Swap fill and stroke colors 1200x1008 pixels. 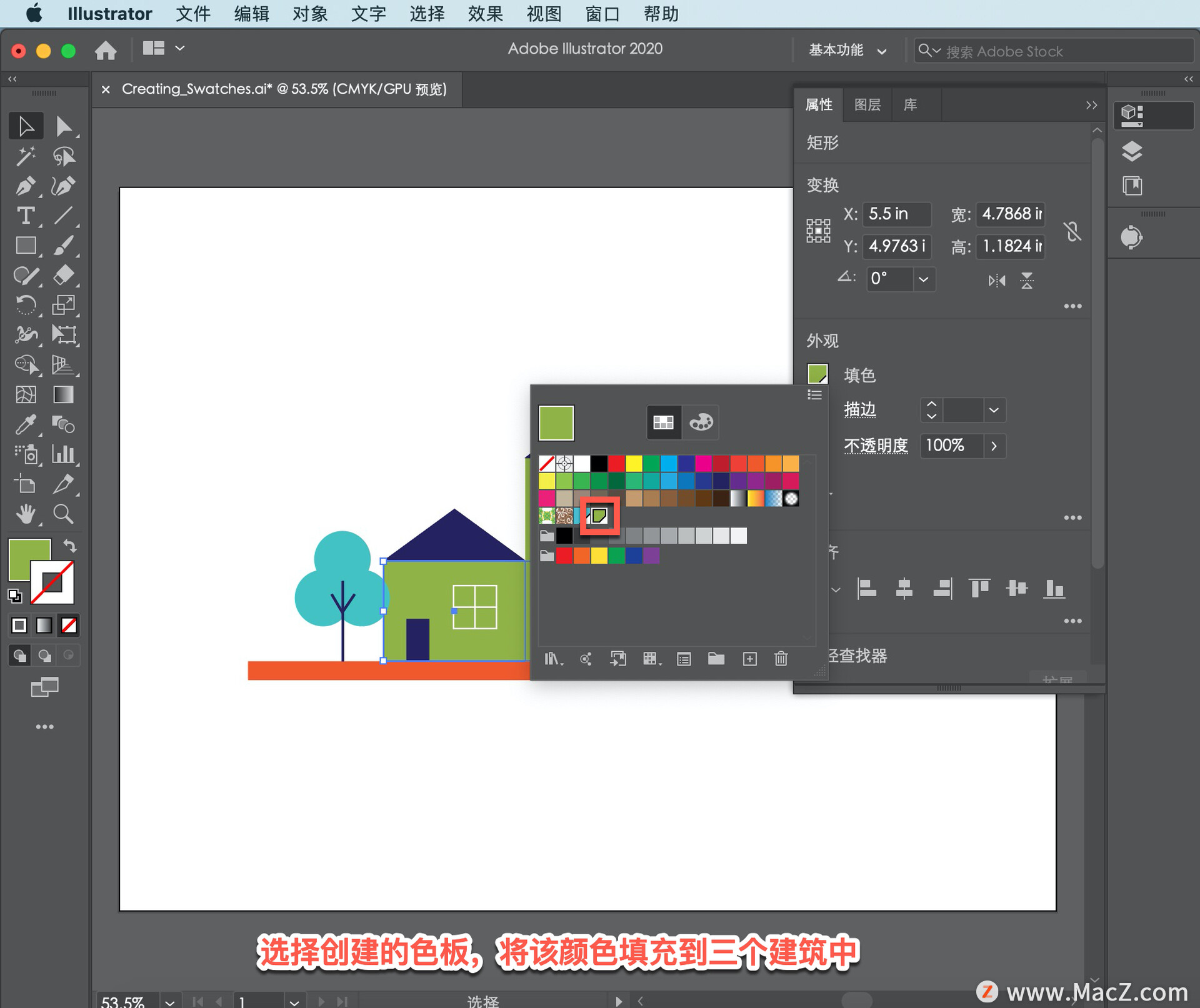pyautogui.click(x=69, y=546)
